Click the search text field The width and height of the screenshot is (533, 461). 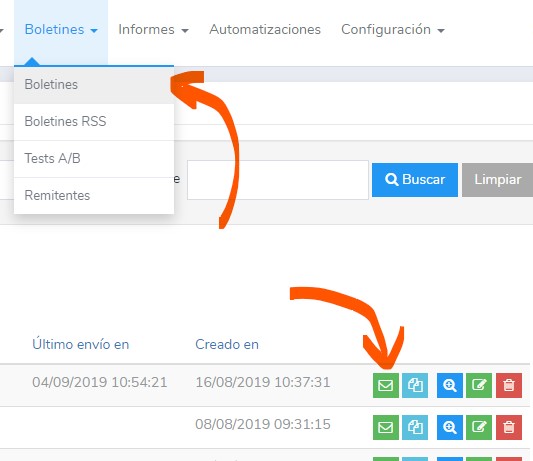pos(278,180)
